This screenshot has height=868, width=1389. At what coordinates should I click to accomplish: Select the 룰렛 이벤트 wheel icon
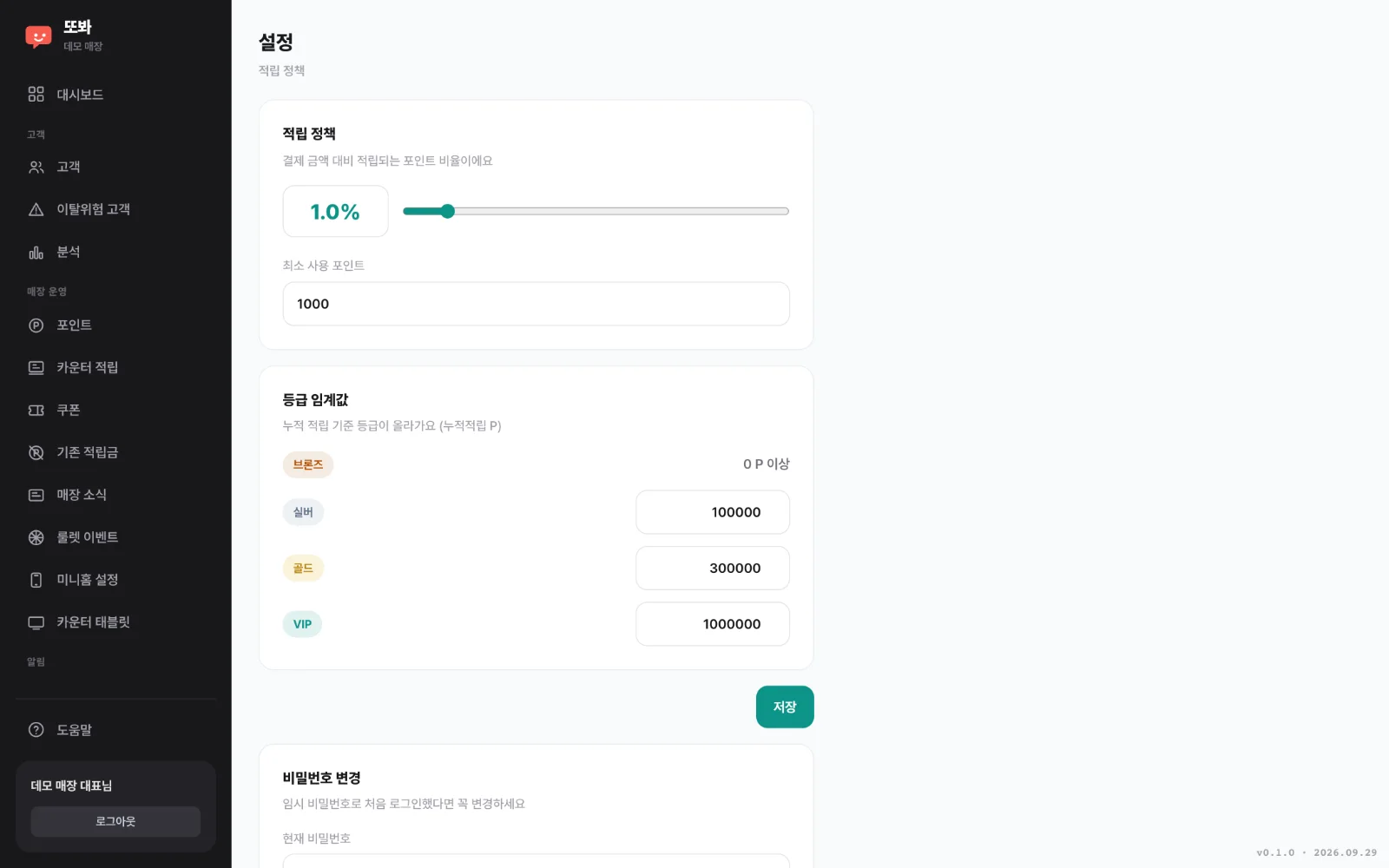36,537
